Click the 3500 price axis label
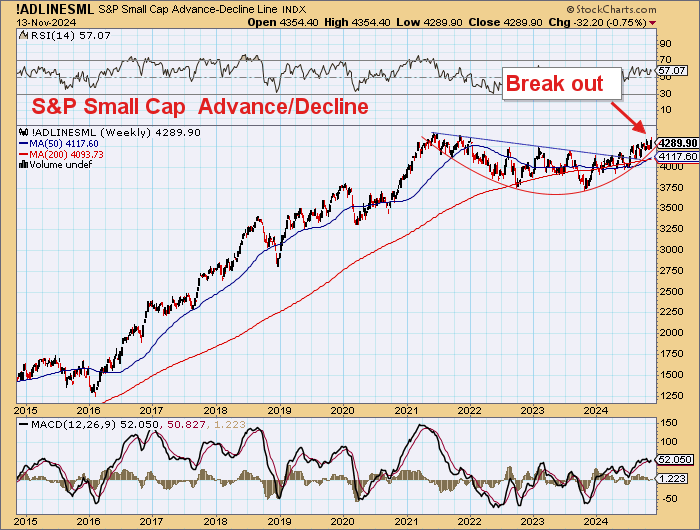The width and height of the screenshot is (700, 530). [x=671, y=208]
